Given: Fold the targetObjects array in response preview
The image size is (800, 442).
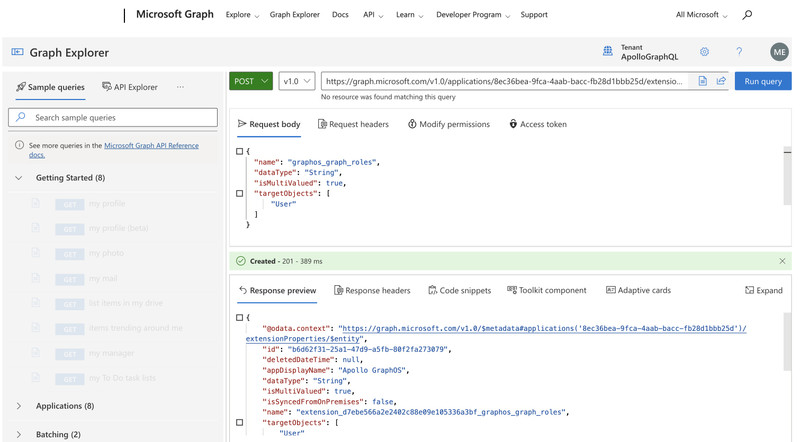Looking at the screenshot, I should click(x=239, y=423).
